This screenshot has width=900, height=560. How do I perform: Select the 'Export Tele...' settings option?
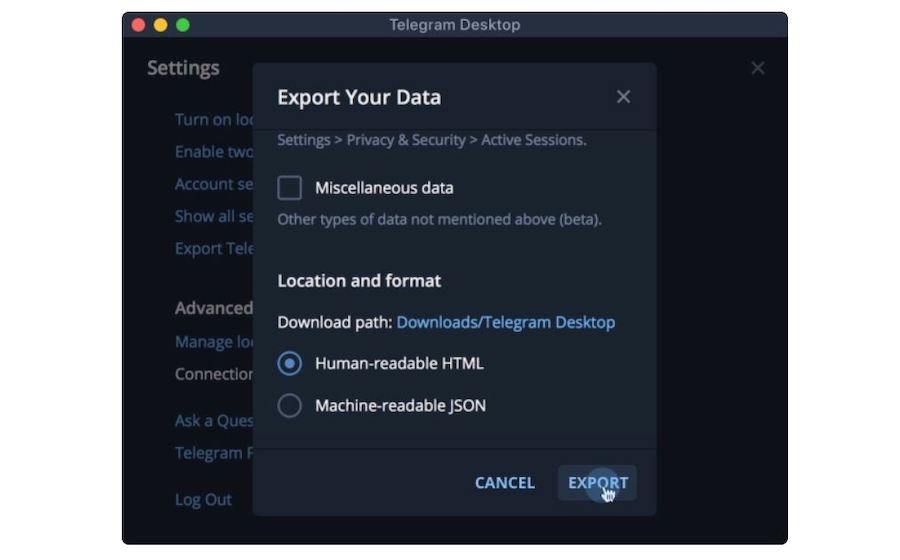click(213, 248)
